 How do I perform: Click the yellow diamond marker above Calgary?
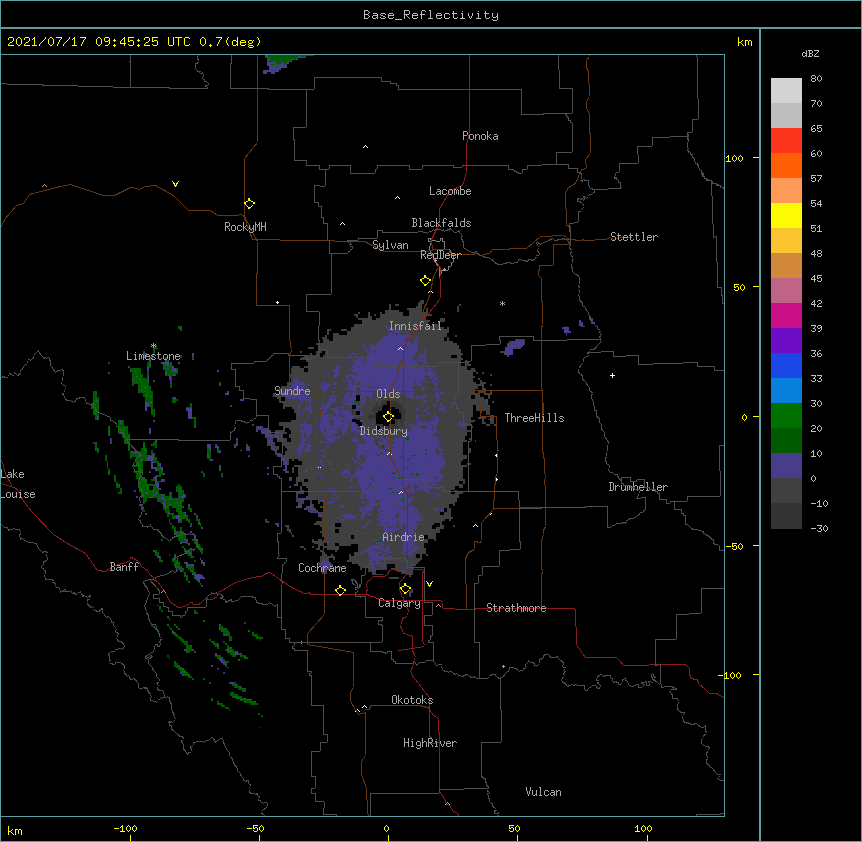[405, 589]
